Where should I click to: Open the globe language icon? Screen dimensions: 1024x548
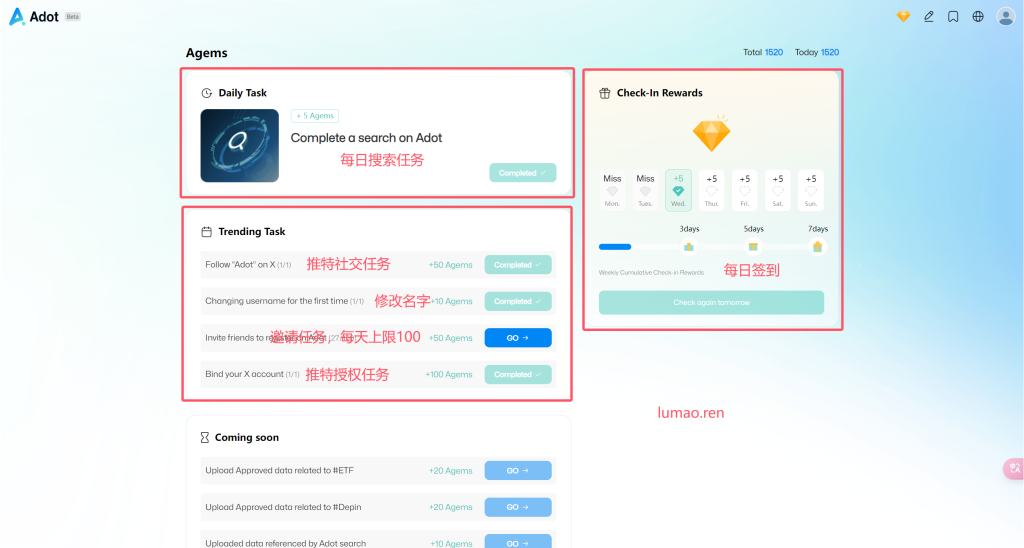978,16
